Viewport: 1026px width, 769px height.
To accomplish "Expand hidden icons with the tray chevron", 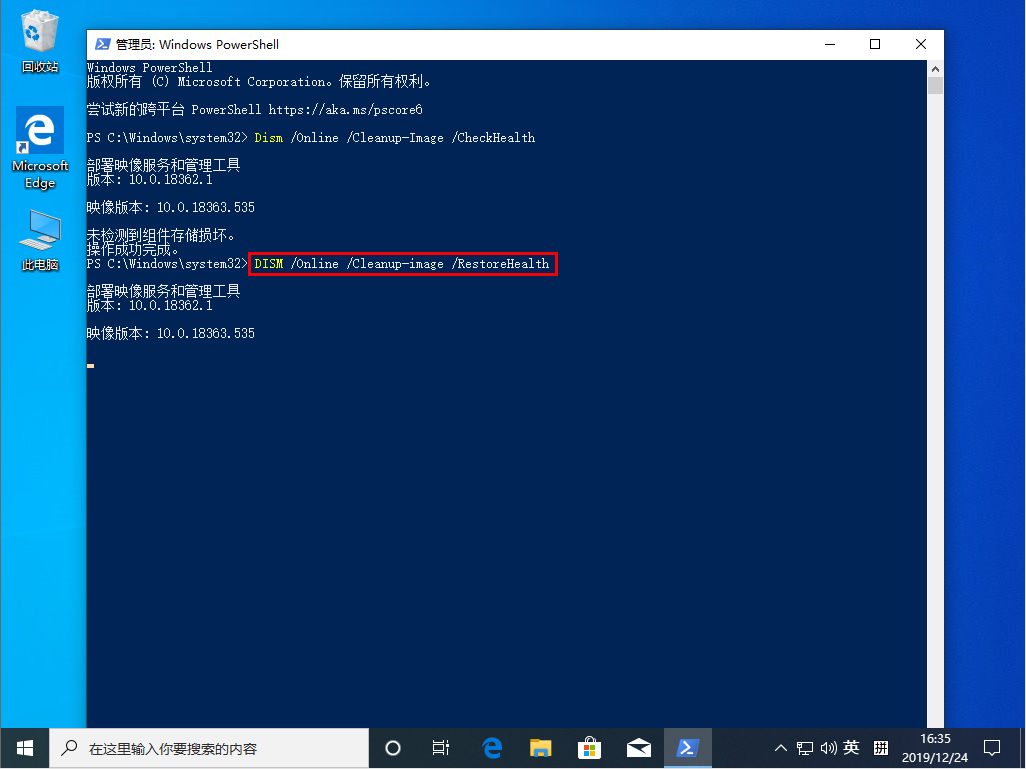I will tap(779, 748).
